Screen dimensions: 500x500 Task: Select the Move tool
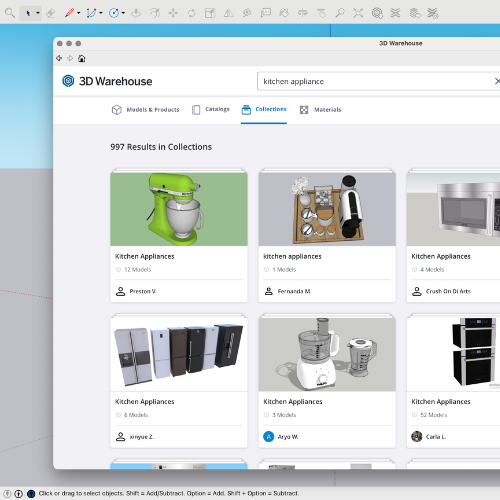click(x=173, y=13)
